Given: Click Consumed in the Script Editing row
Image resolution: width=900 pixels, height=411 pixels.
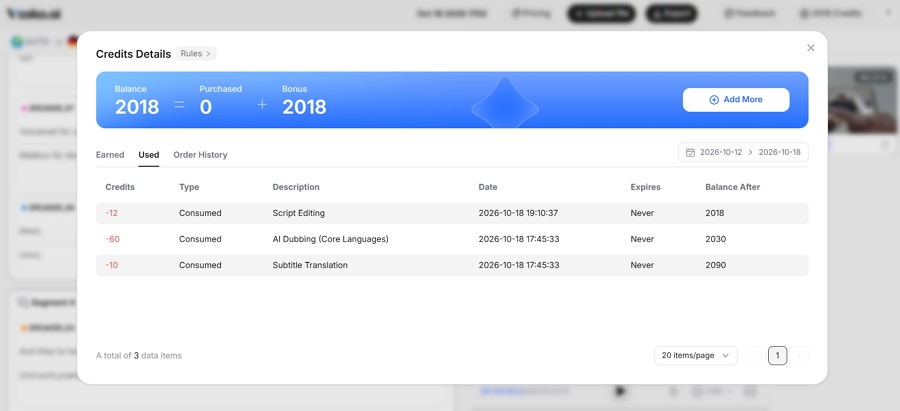Looking at the screenshot, I should pyautogui.click(x=200, y=214).
